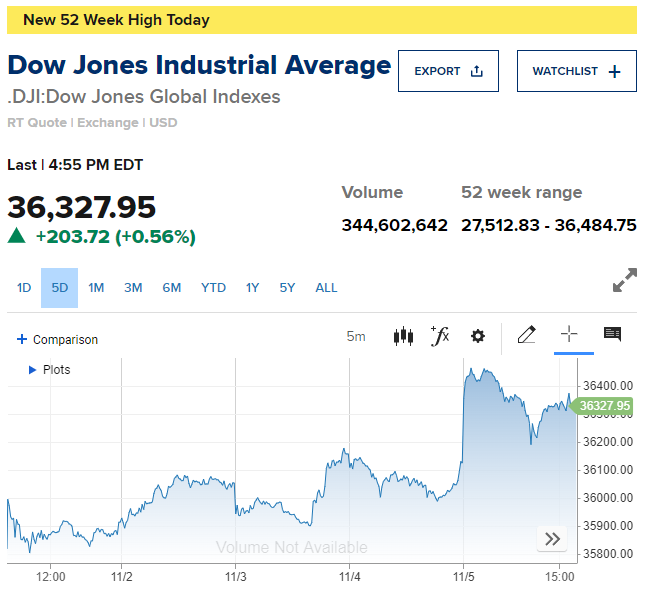Click the 11/5 date marker on axis

[x=464, y=577]
